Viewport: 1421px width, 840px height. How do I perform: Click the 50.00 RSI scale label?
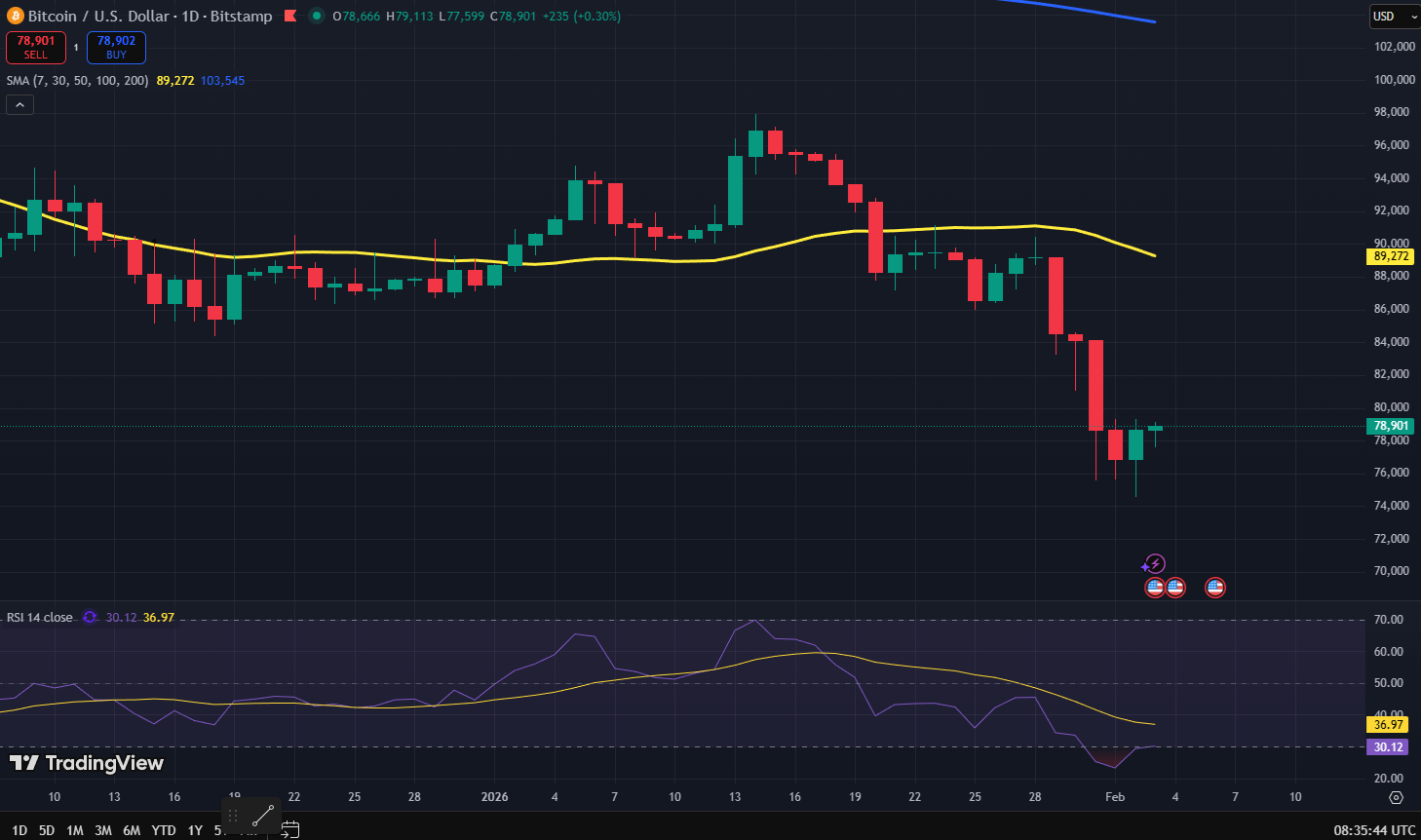click(x=1389, y=683)
